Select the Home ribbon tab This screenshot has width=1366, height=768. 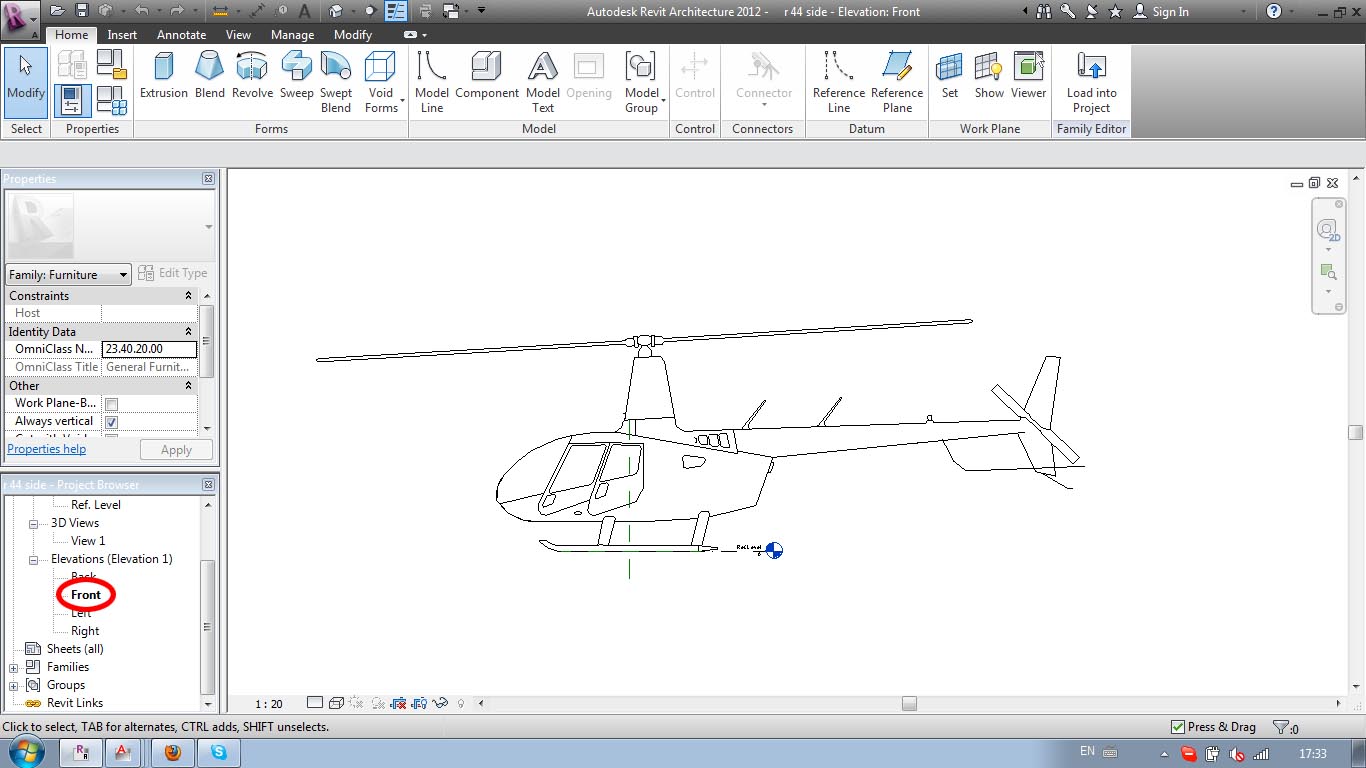point(72,35)
